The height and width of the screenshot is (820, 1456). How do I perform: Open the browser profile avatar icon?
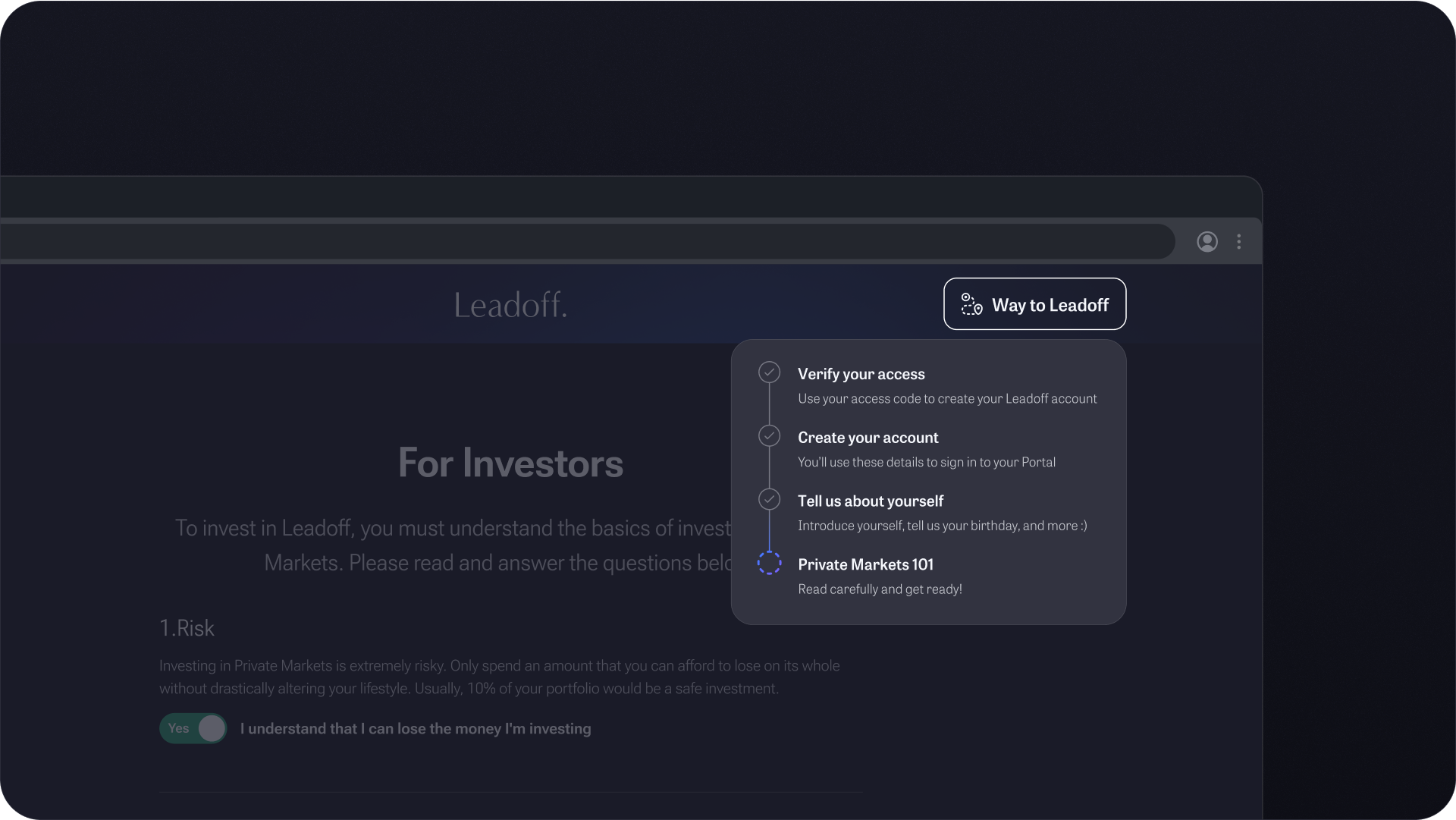click(x=1207, y=242)
